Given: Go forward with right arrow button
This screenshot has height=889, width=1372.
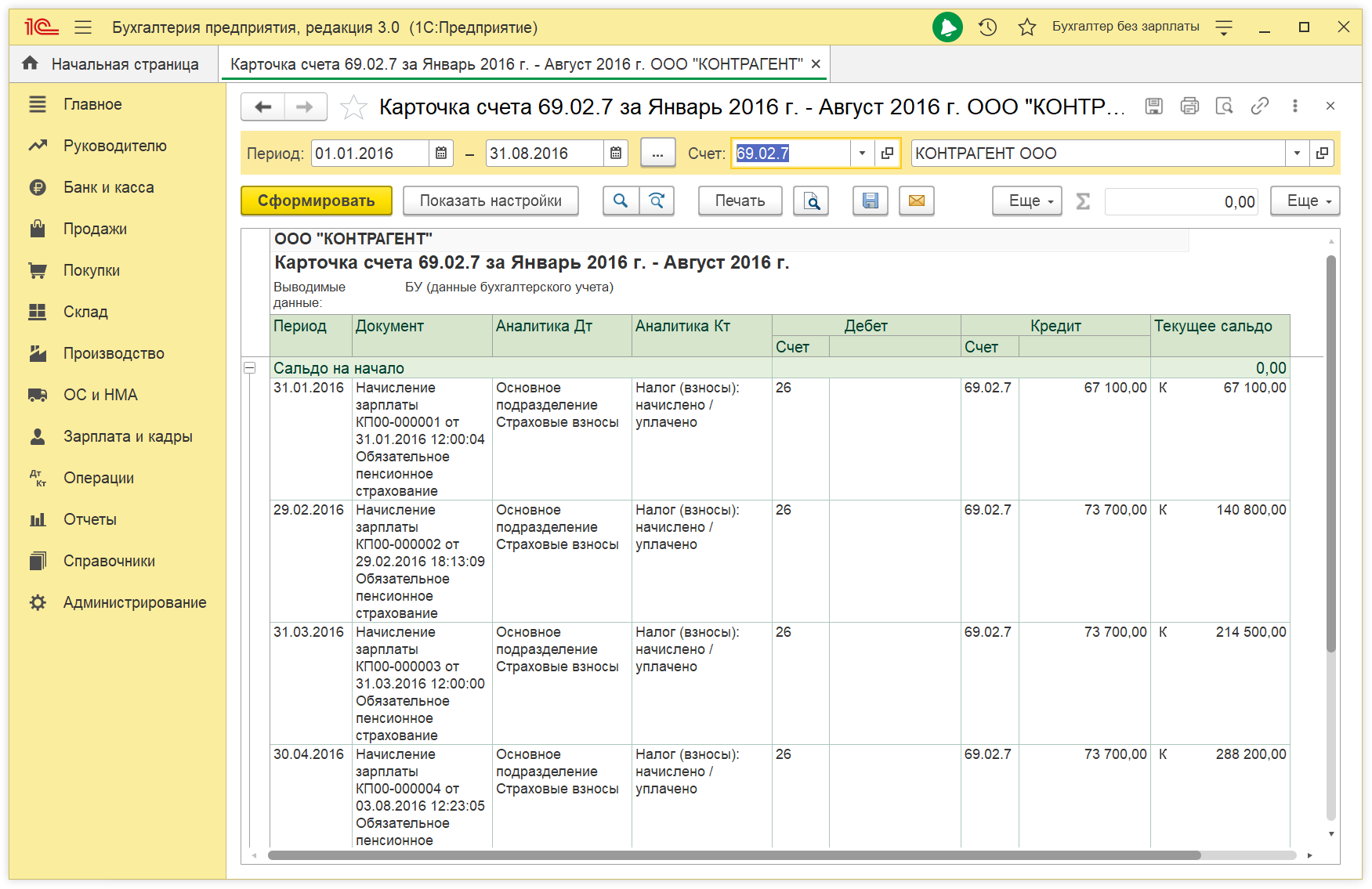Looking at the screenshot, I should (306, 107).
